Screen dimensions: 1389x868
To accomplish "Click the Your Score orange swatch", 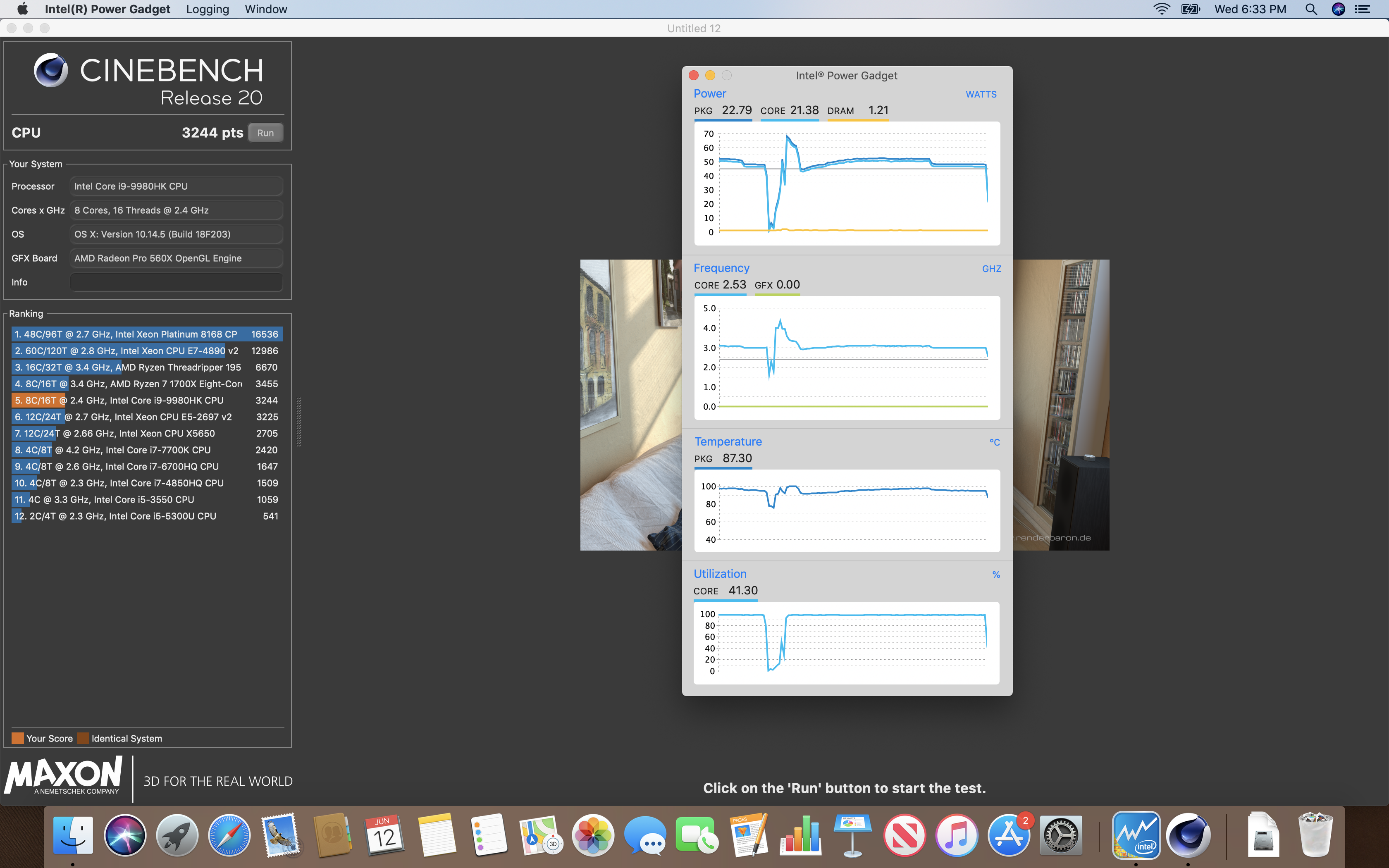I will coord(18,738).
